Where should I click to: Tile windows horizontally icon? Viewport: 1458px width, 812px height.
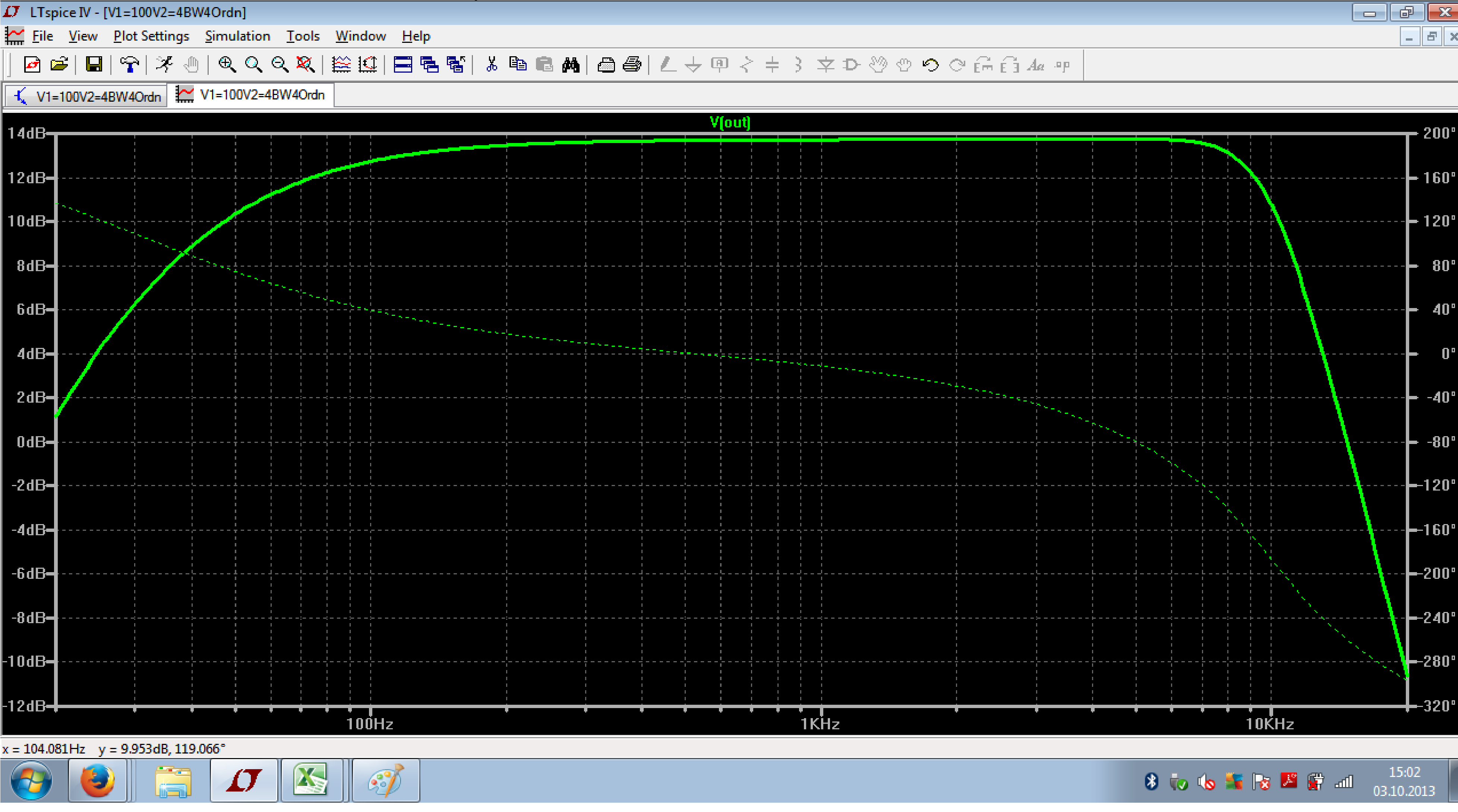[403, 64]
